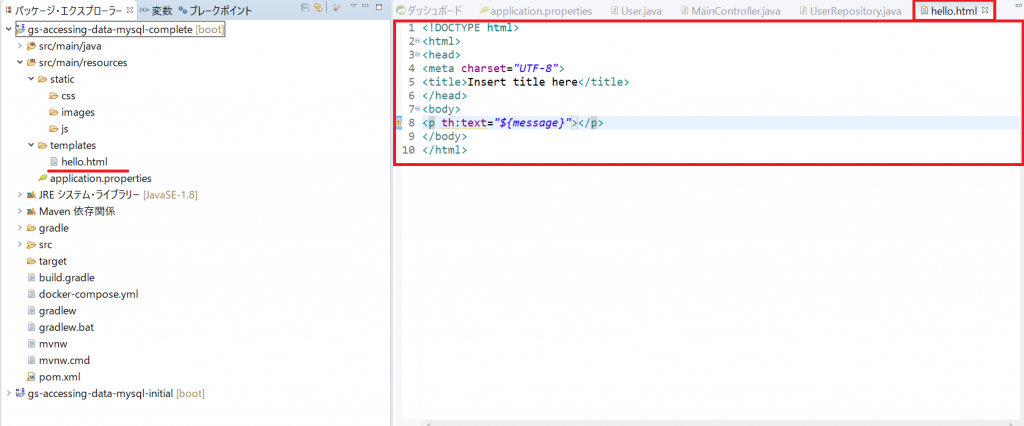Show the ブレークポイント view

pos(215,10)
